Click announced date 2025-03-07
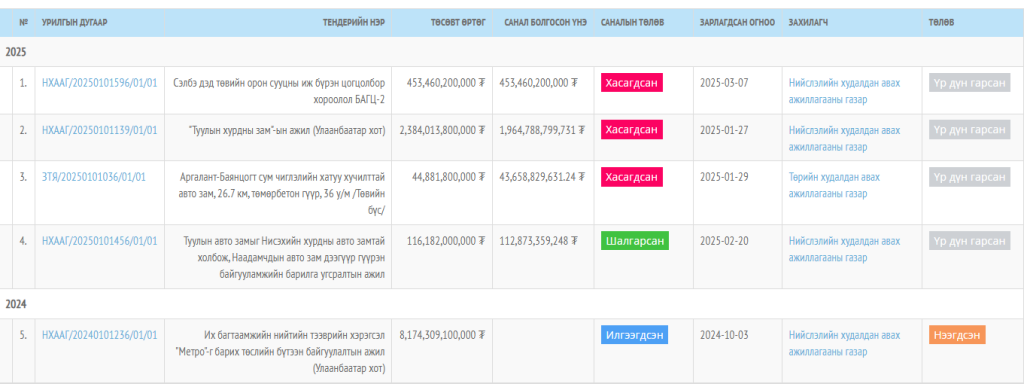 click(724, 83)
